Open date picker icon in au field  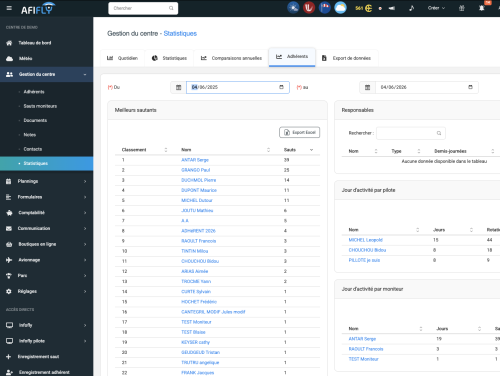[470, 87]
